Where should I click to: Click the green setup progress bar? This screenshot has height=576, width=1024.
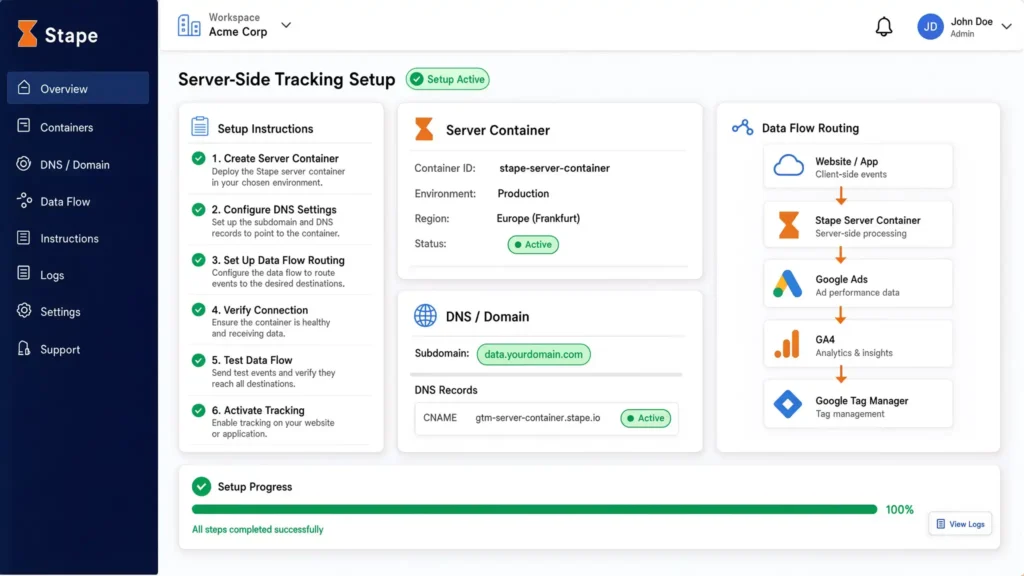click(x=534, y=509)
